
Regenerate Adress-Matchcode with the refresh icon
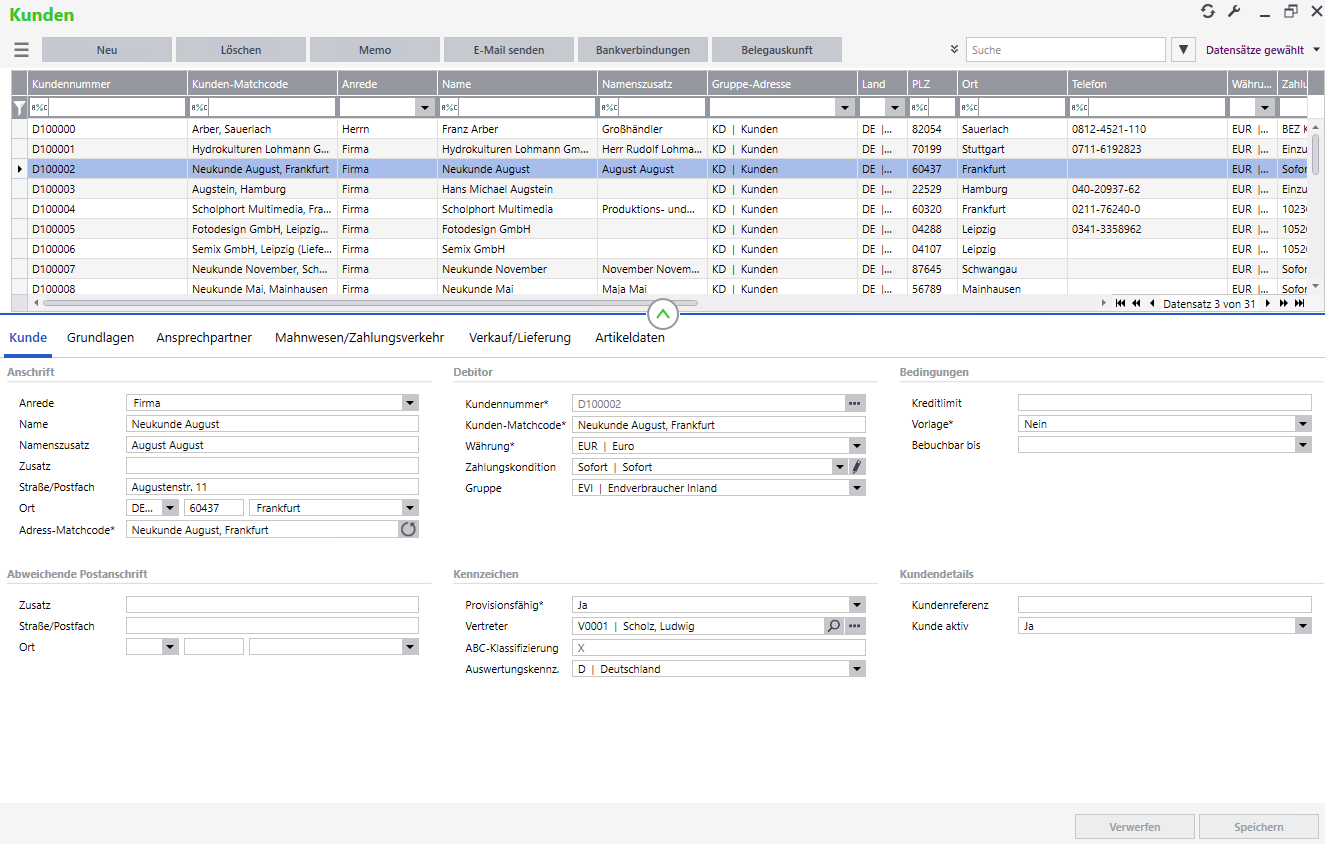(x=408, y=529)
